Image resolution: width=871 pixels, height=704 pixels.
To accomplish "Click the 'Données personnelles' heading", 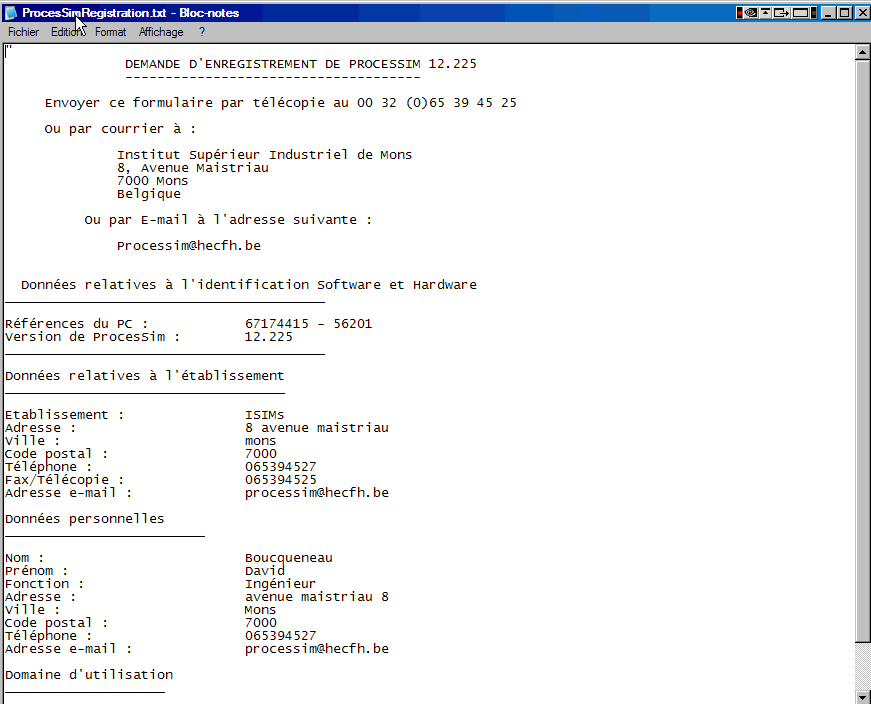I will tap(84, 519).
